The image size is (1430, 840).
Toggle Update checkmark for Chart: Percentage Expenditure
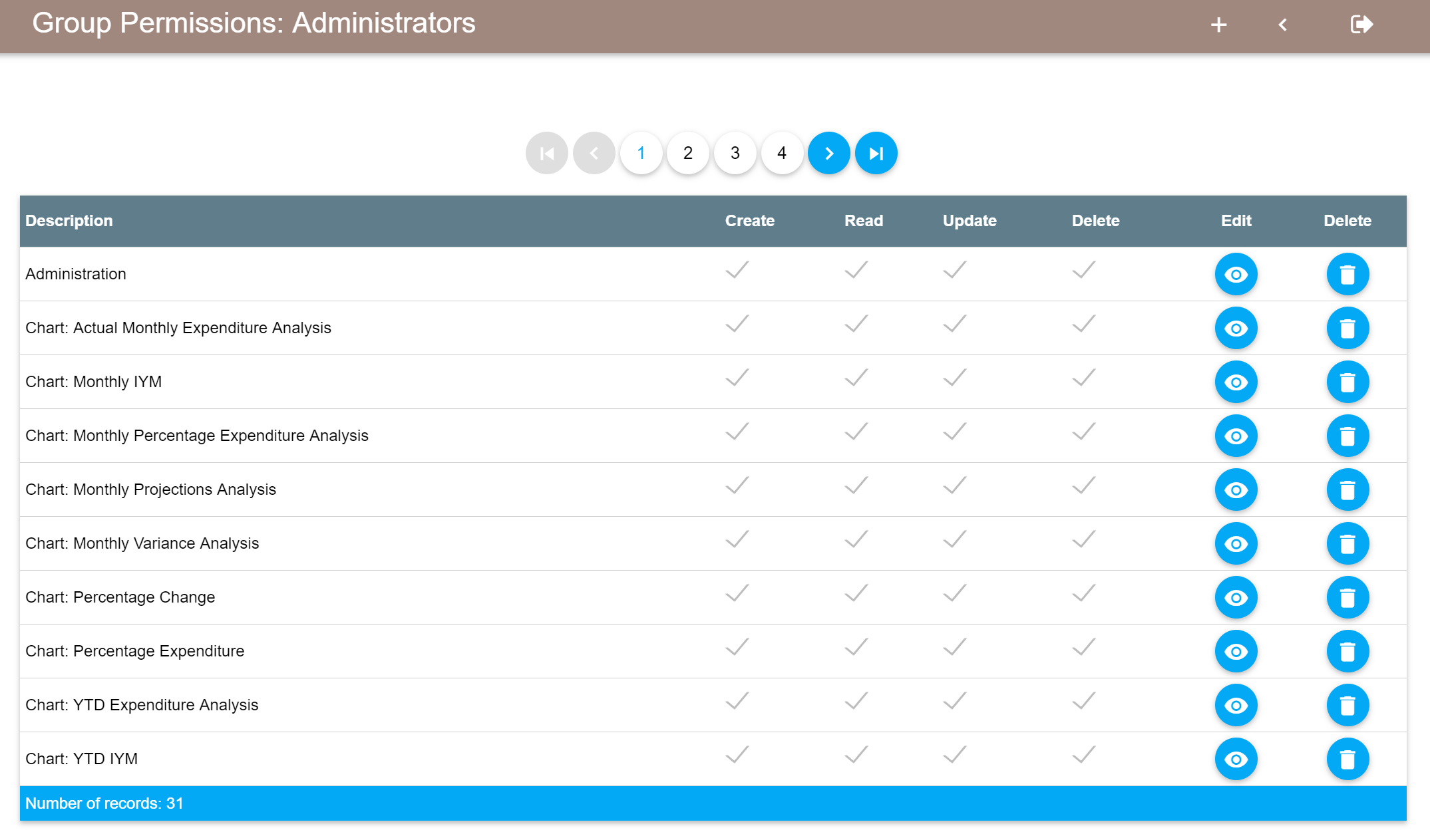pos(955,647)
